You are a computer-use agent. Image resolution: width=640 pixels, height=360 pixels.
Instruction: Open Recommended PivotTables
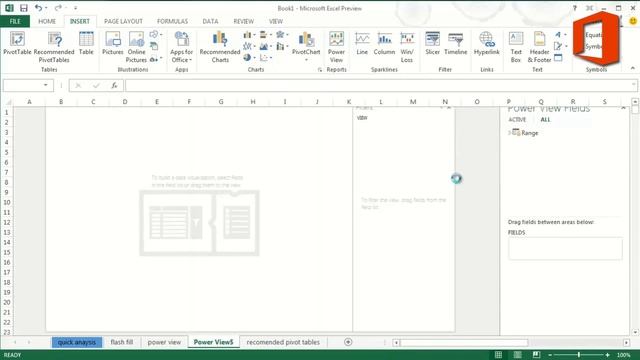point(54,47)
